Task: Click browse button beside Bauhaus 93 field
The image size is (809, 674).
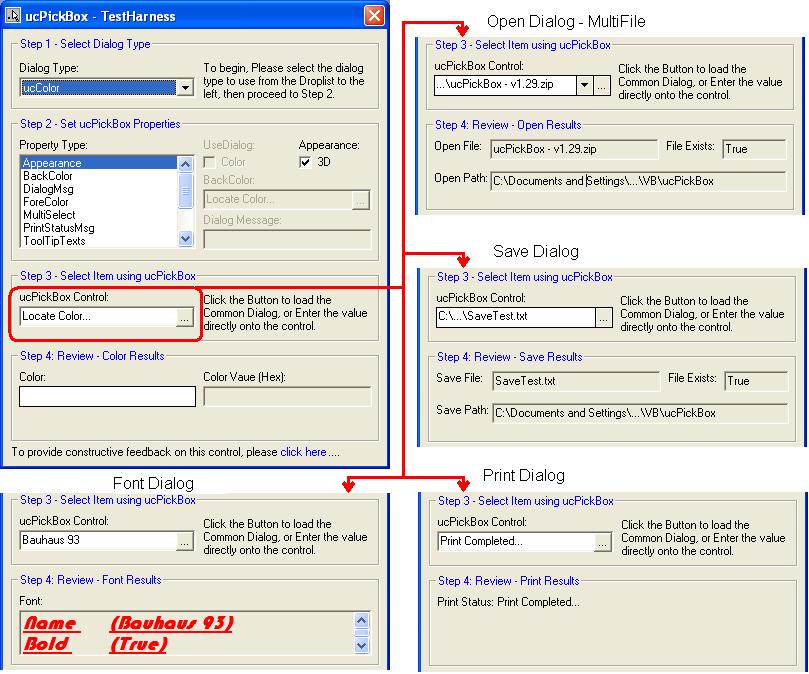Action: (x=184, y=541)
